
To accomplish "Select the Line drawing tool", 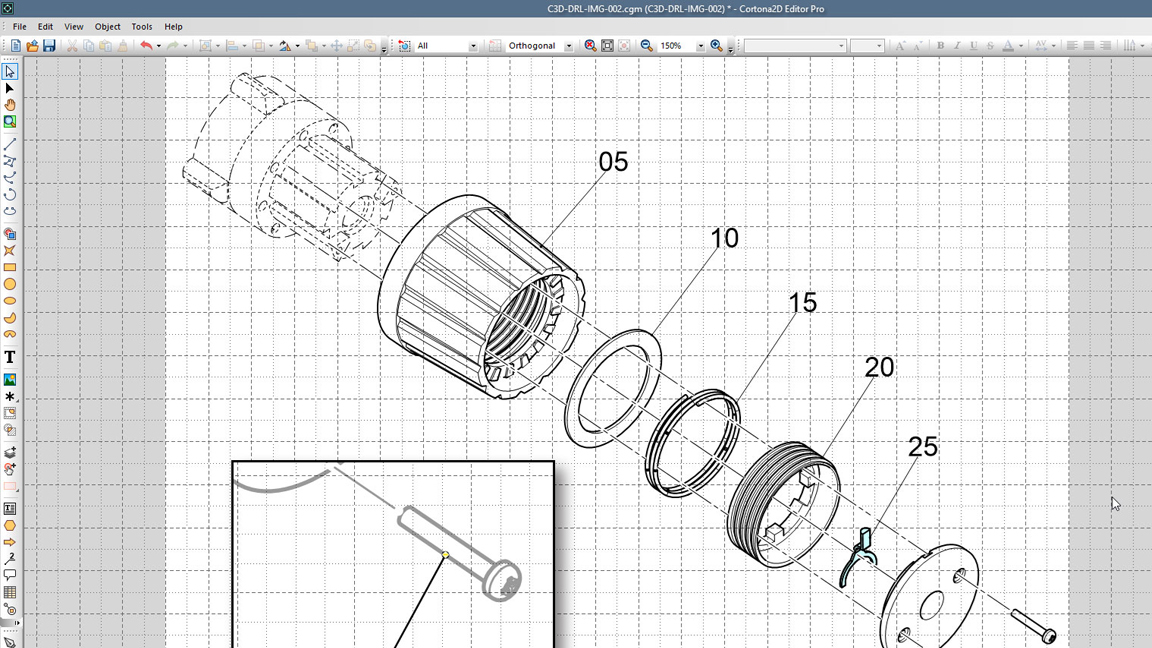I will (10, 144).
